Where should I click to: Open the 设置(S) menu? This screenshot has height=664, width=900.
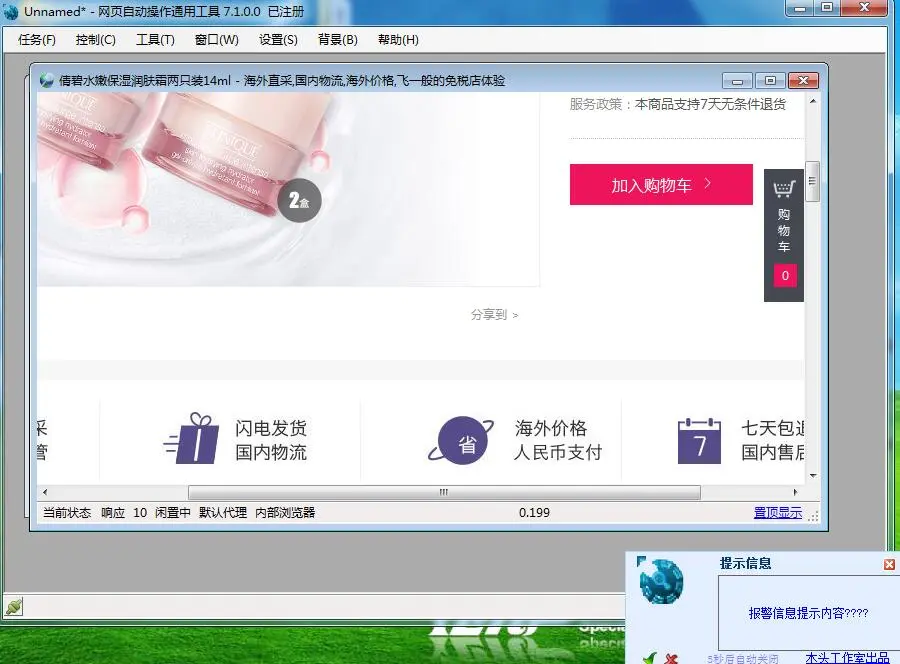[x=278, y=40]
